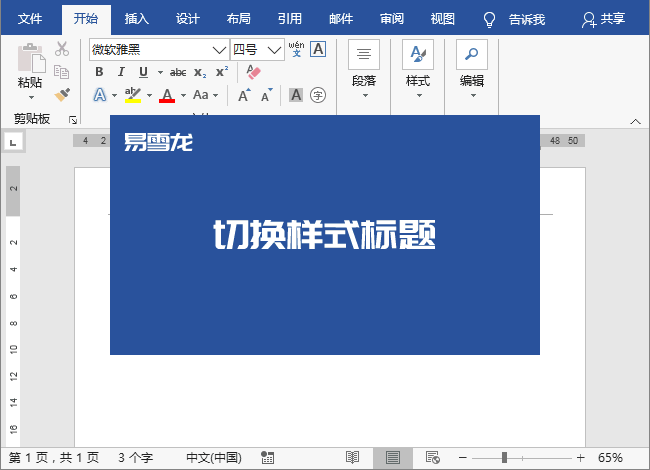Toggle Underline formatting
This screenshot has height=470, width=650.
pos(143,72)
